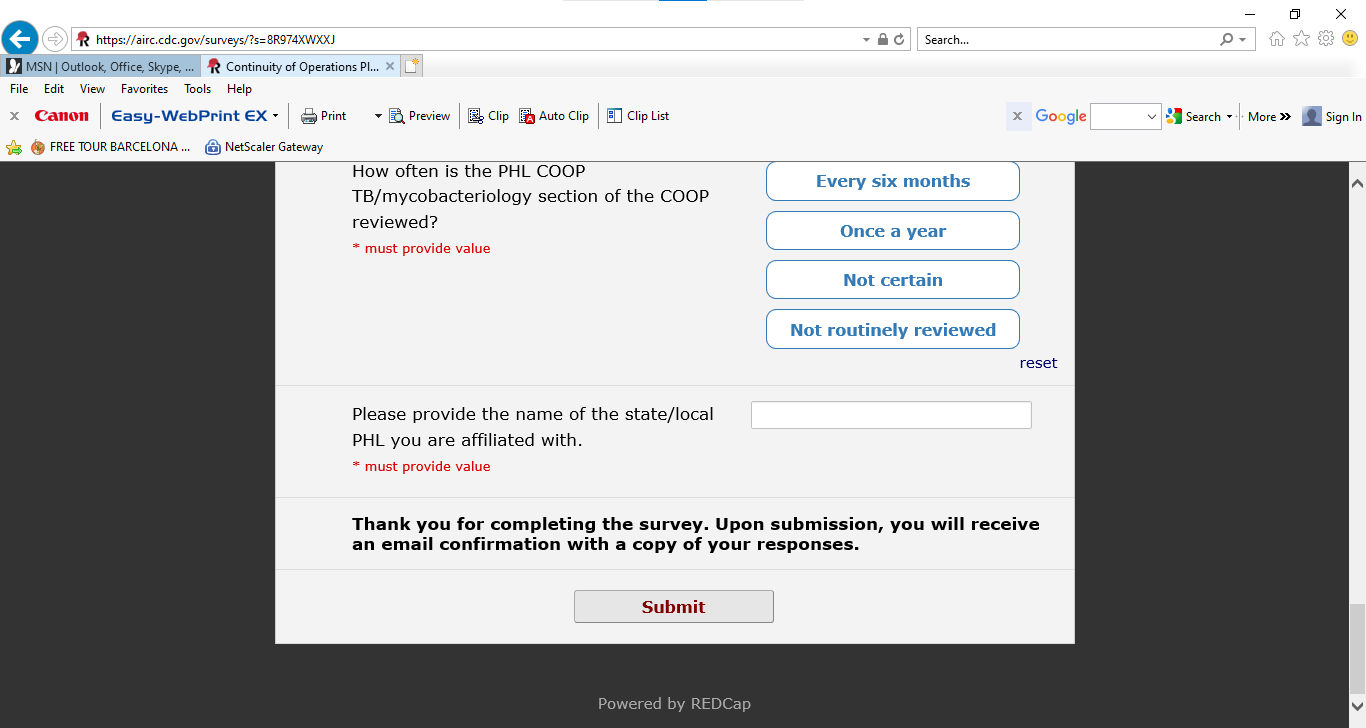Open the File menu
1366x728 pixels.
(19, 89)
